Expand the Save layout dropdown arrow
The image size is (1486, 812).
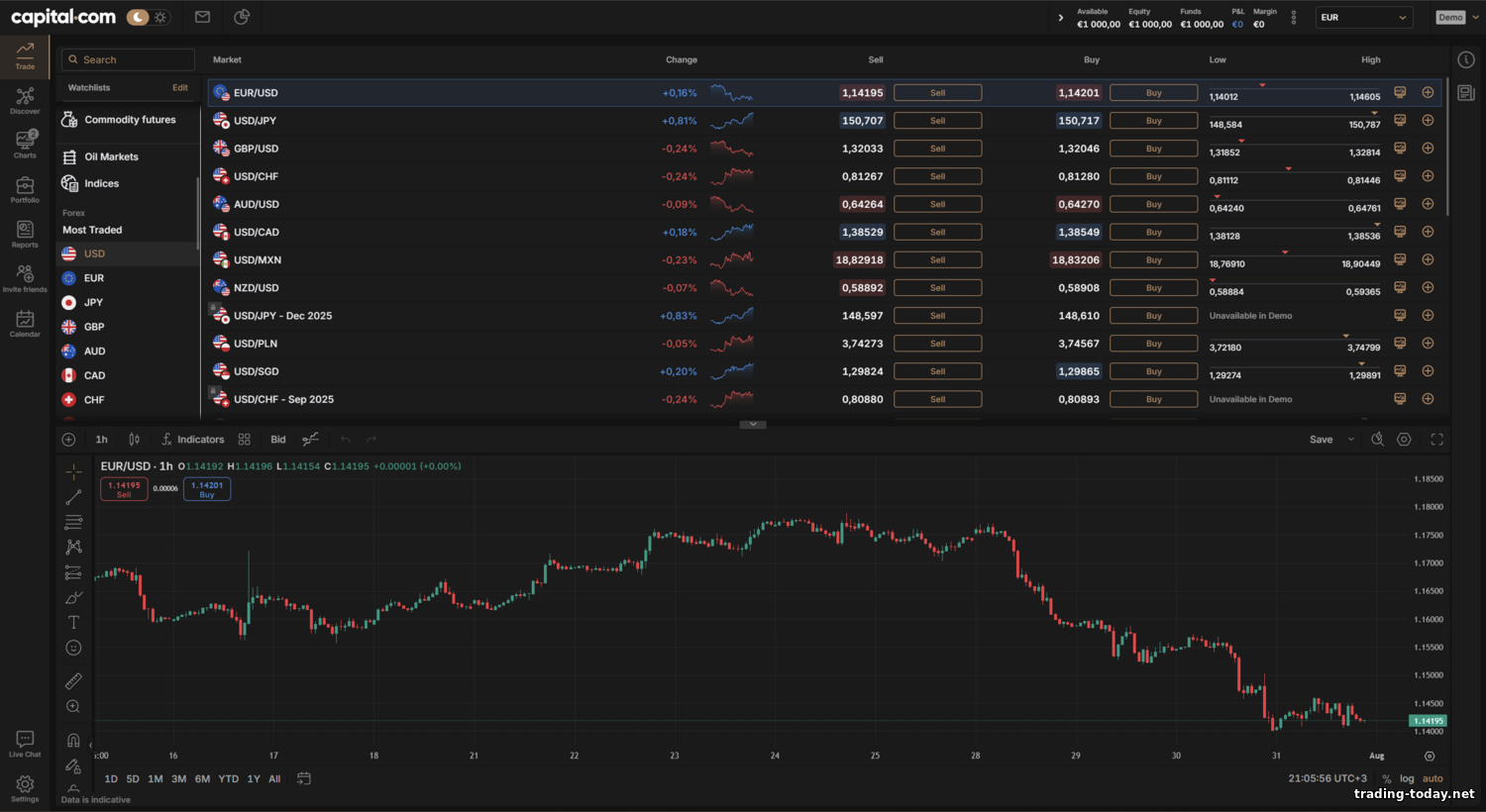(x=1350, y=440)
